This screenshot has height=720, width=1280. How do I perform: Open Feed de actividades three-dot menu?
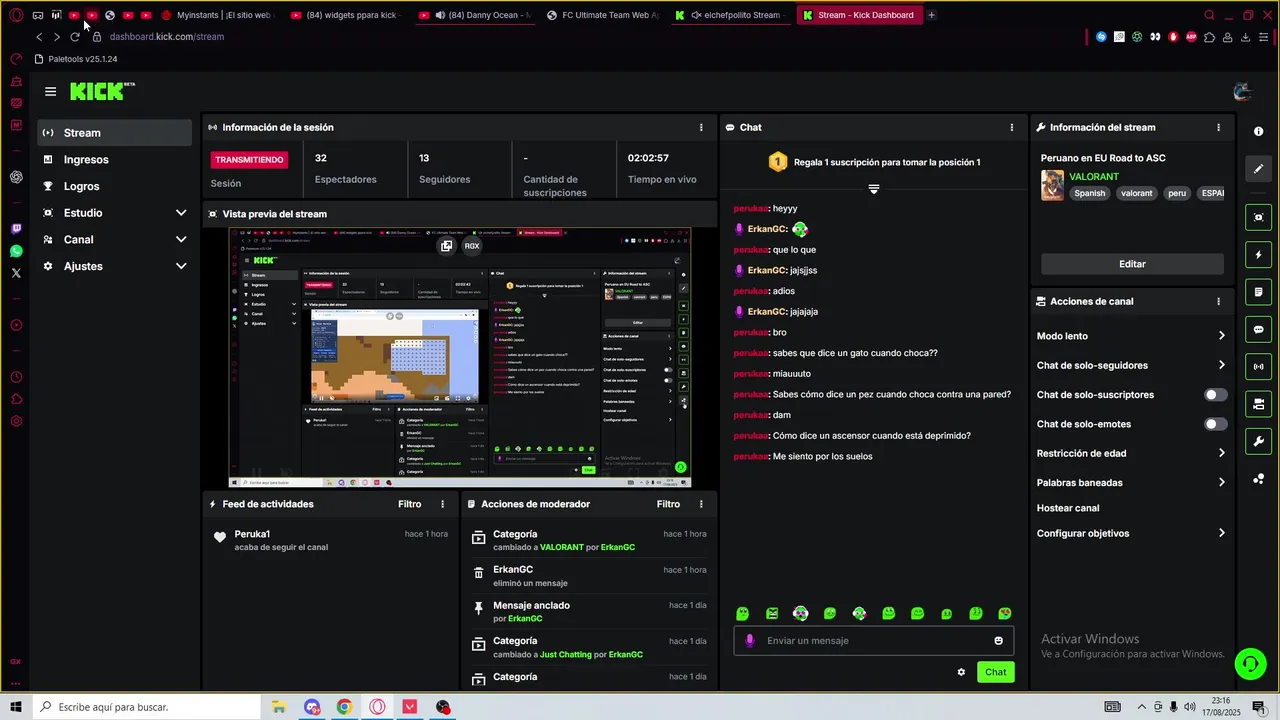click(x=443, y=504)
